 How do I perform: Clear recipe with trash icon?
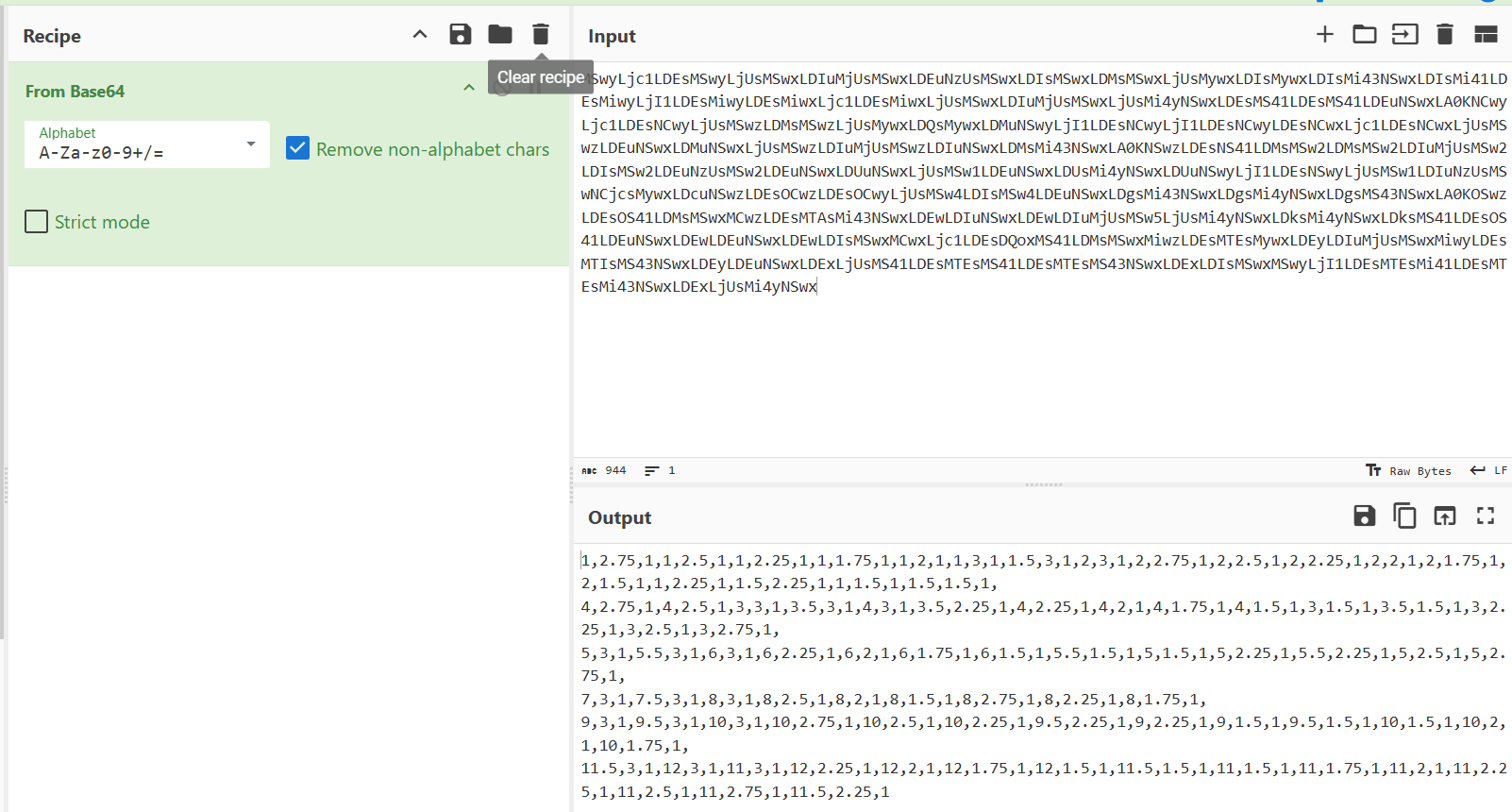(540, 35)
